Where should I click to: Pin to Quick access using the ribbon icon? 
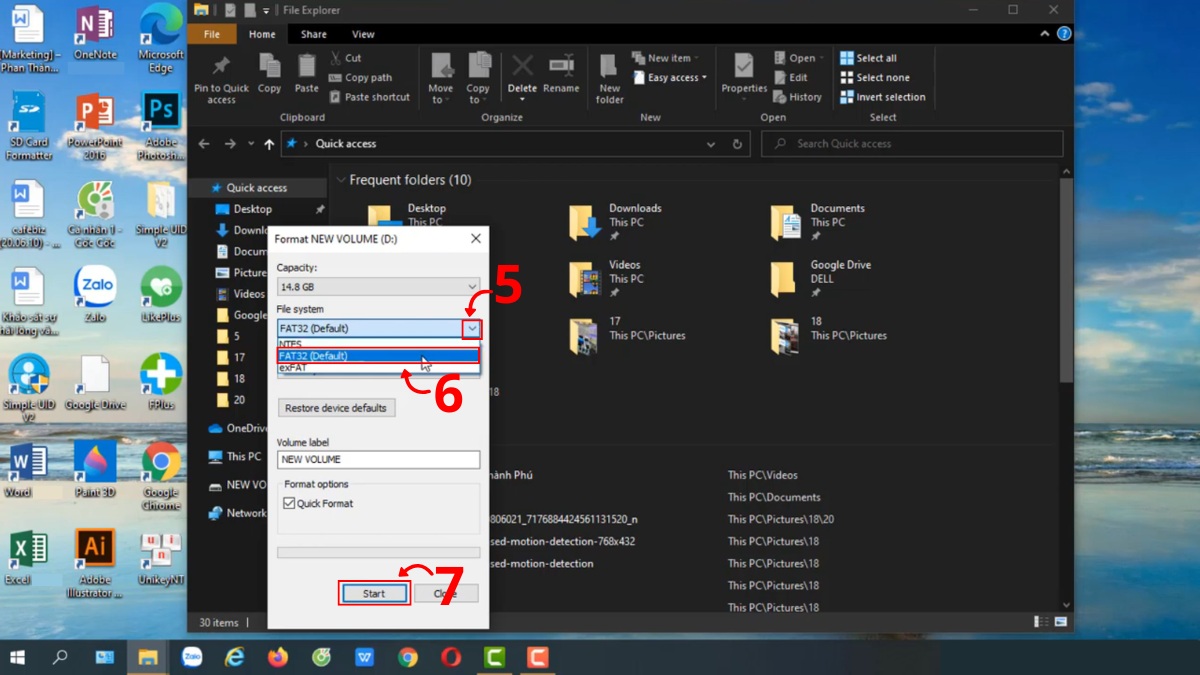coord(221,77)
